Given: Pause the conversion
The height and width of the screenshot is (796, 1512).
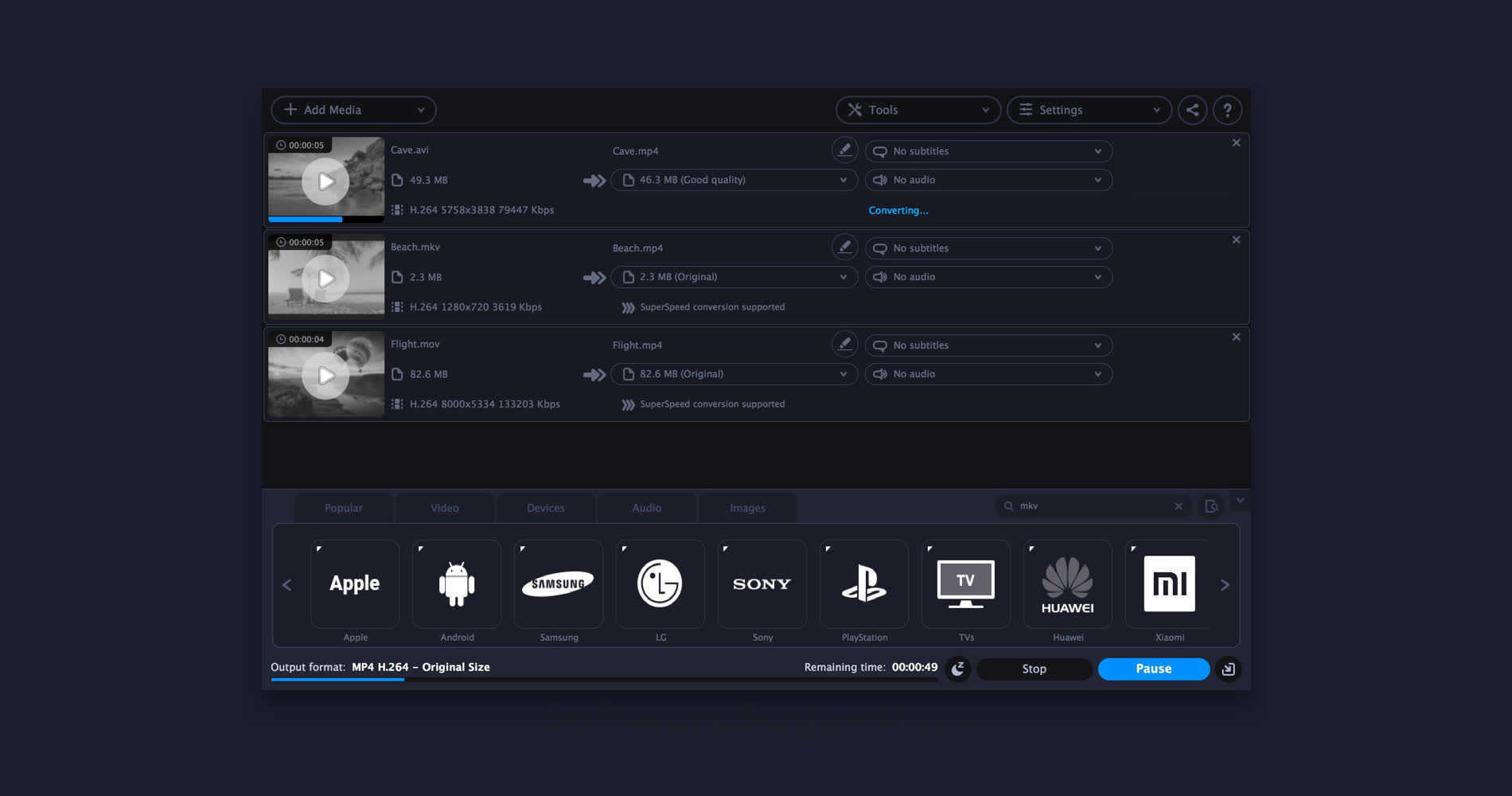Looking at the screenshot, I should point(1153,669).
